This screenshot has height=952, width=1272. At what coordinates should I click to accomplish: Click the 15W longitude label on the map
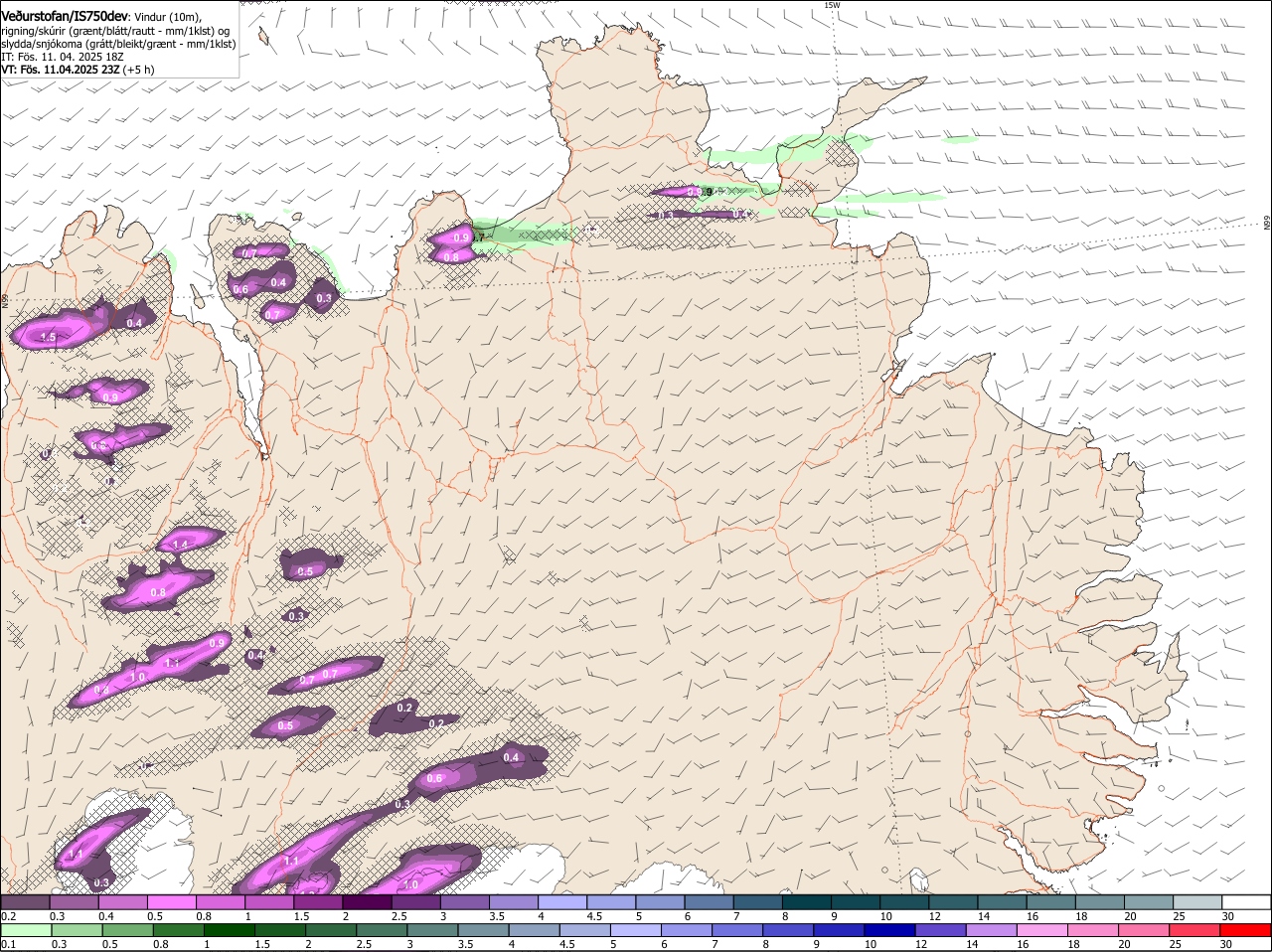coord(832,5)
